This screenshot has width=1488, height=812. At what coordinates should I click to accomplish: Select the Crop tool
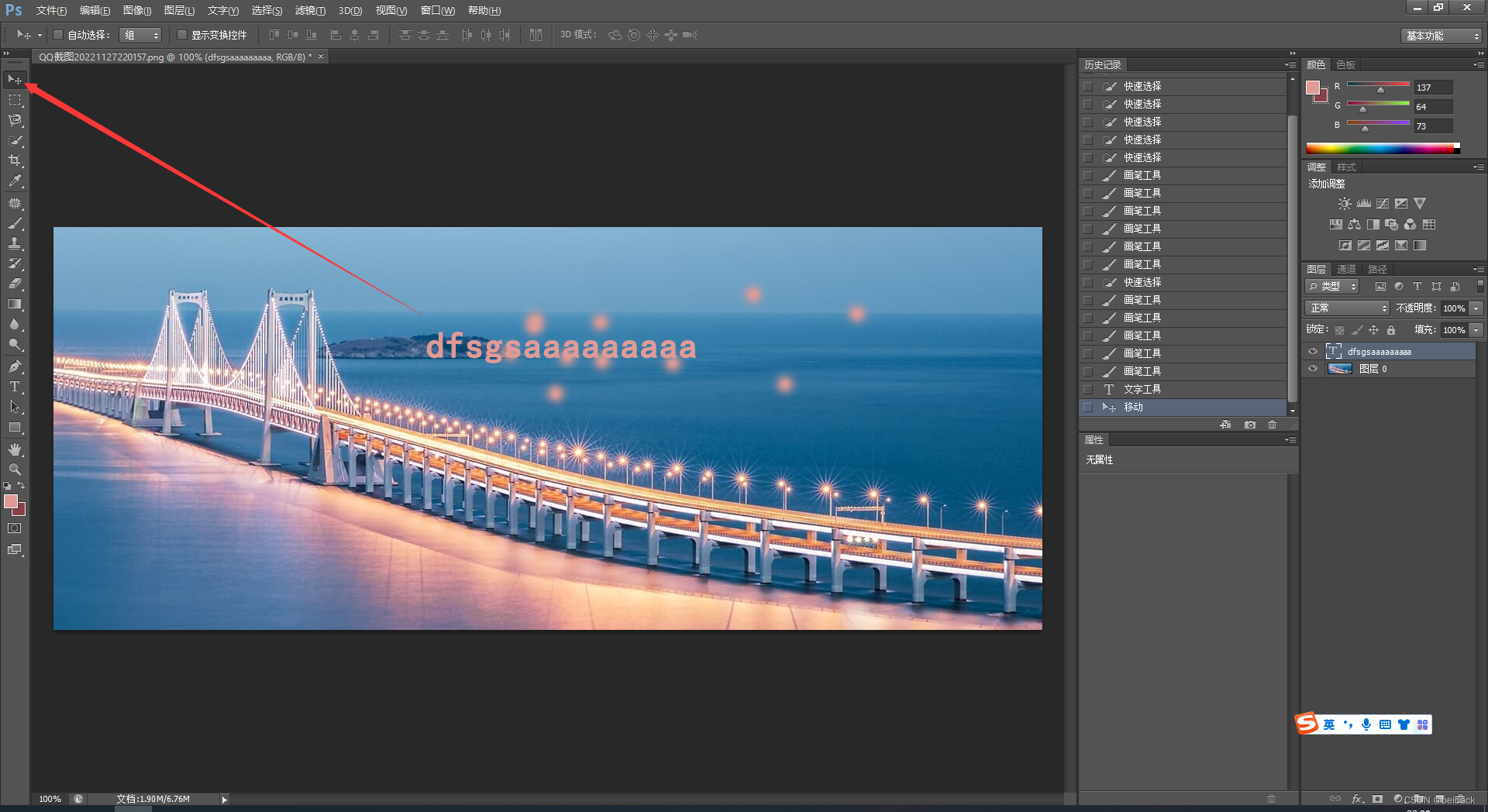pos(15,160)
